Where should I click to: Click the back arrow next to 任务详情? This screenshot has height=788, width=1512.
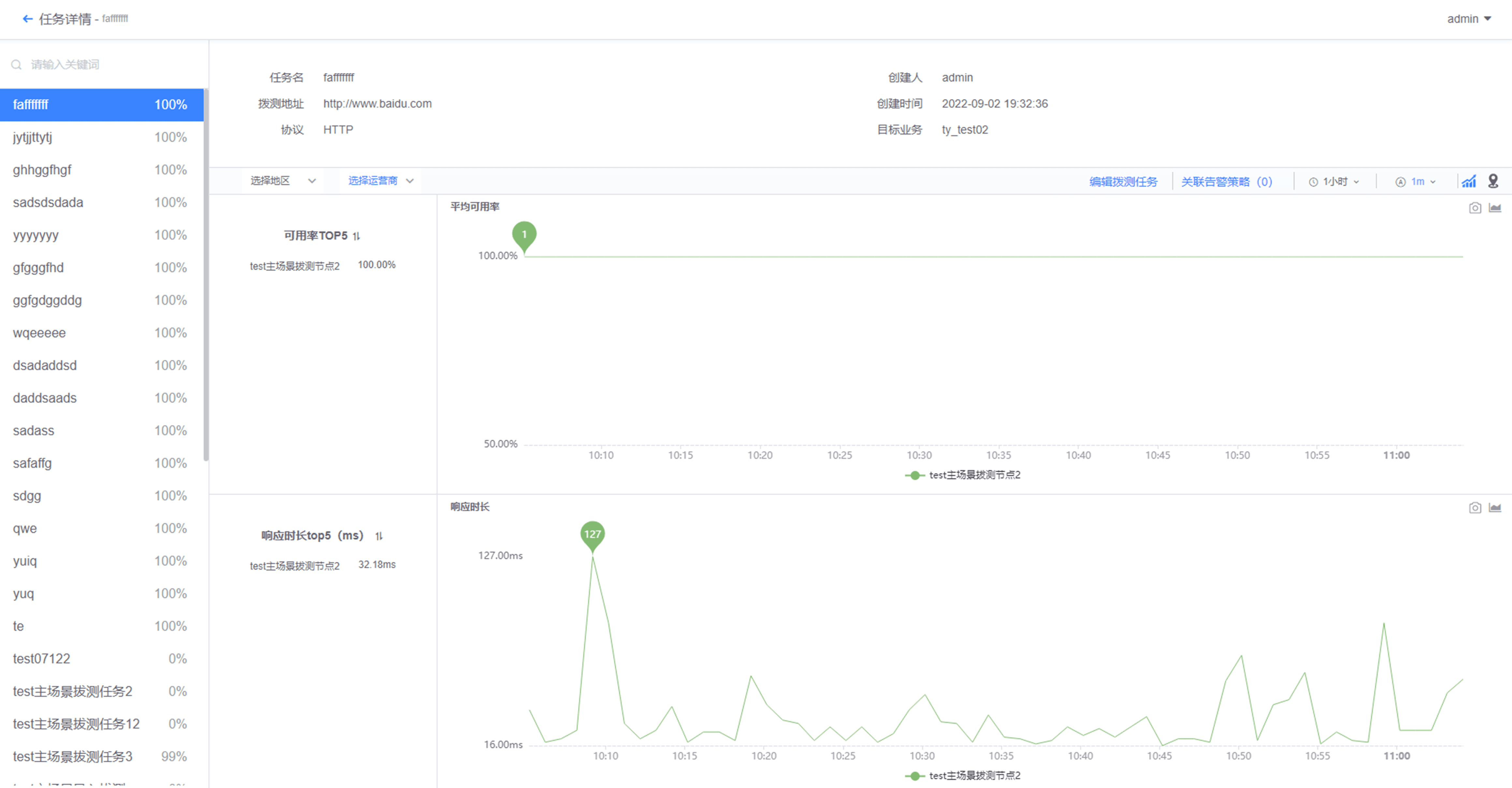click(x=27, y=19)
